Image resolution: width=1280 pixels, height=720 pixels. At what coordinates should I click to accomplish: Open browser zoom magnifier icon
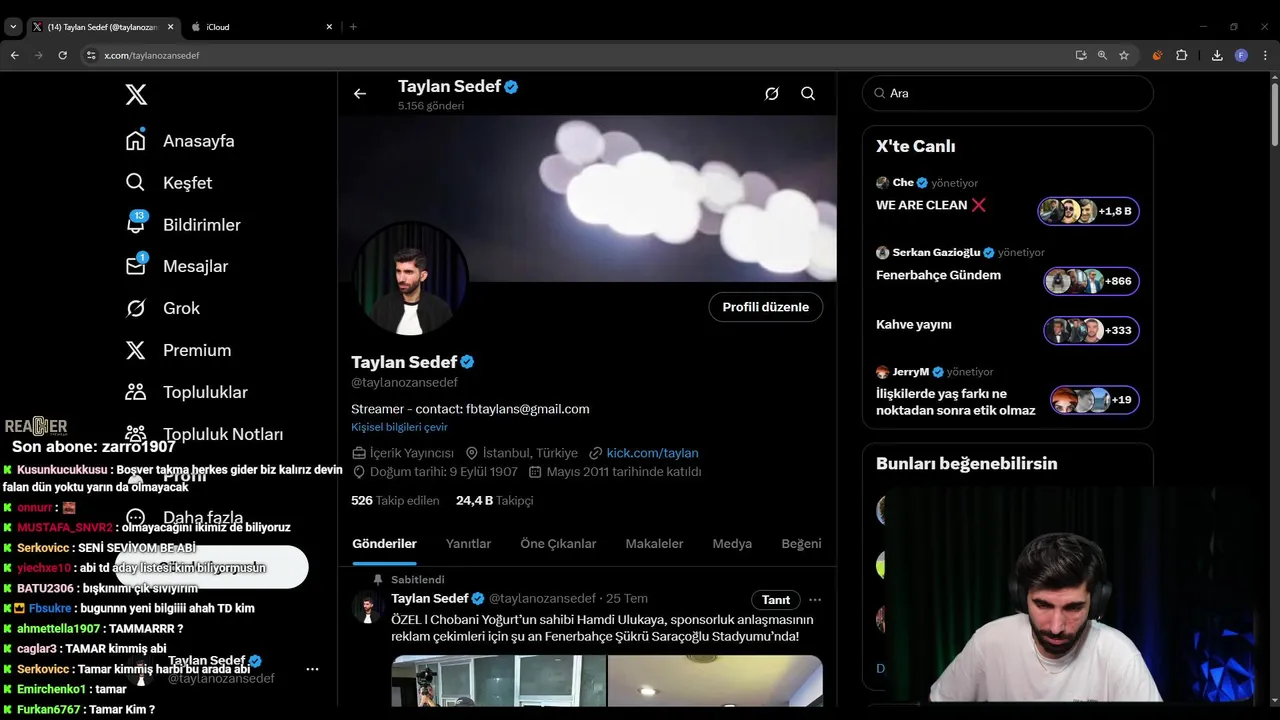click(x=1102, y=55)
